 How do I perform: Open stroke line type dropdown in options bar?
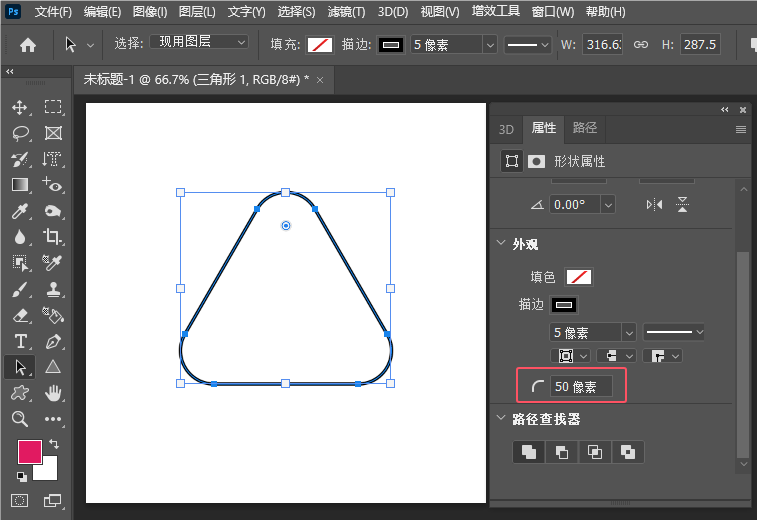(527, 45)
